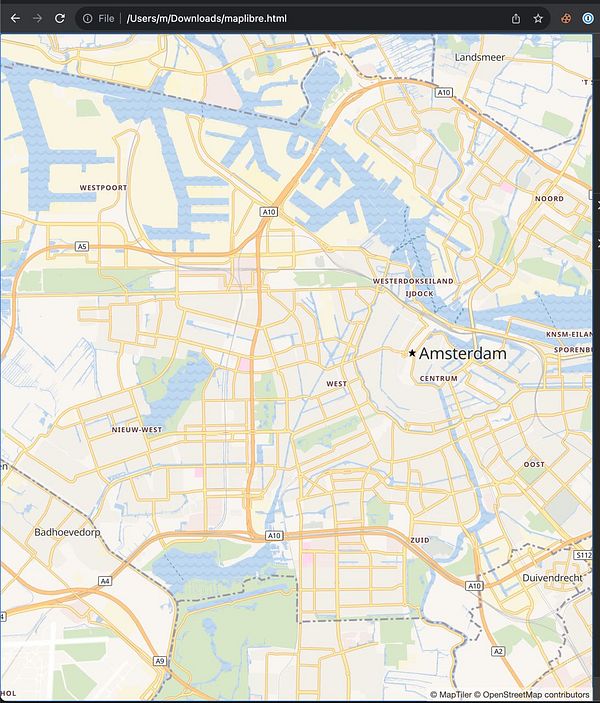
Task: Reload the maplibre.html page
Action: pos(60,18)
